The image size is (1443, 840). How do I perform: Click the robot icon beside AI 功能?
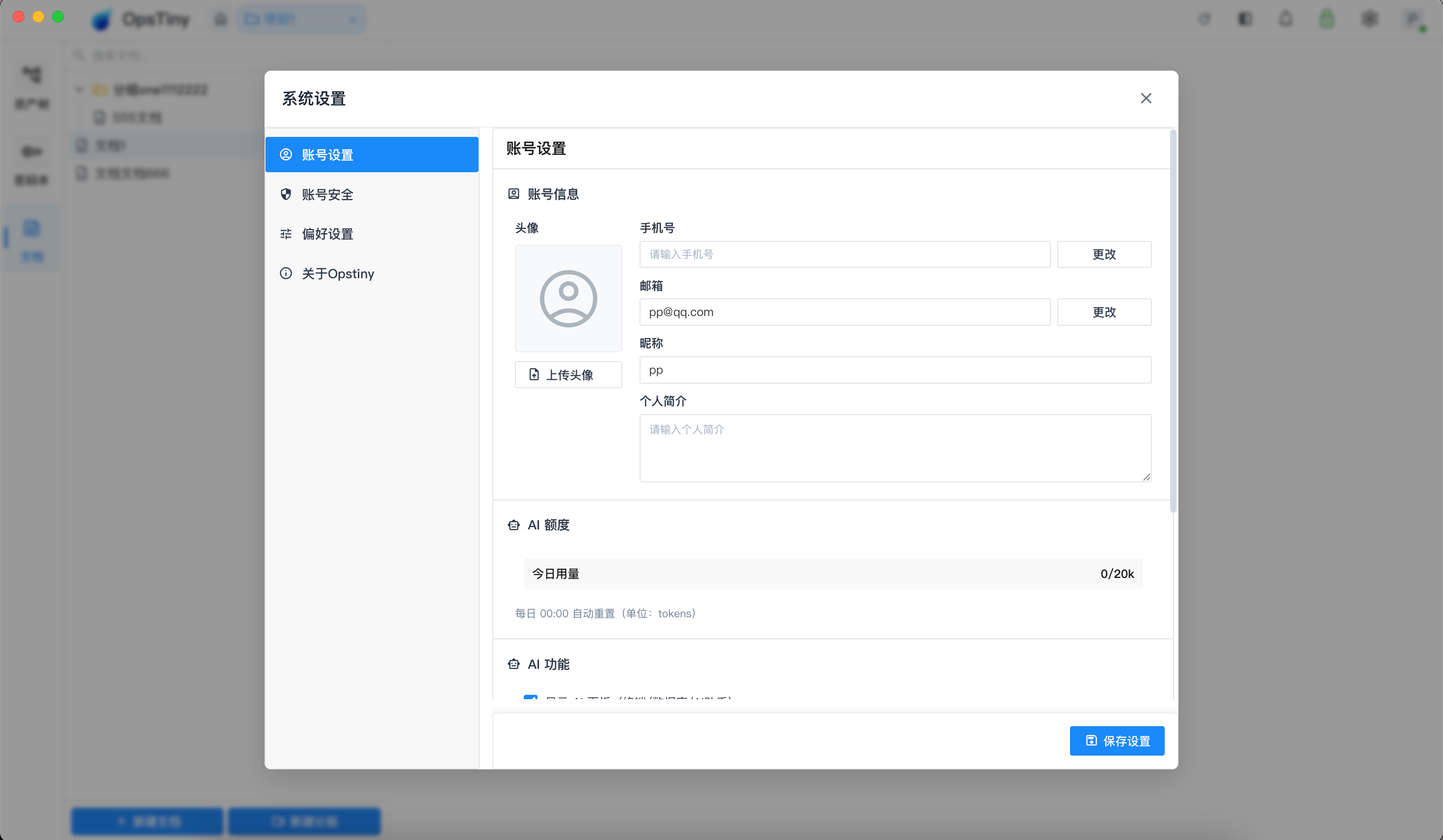[x=513, y=664]
